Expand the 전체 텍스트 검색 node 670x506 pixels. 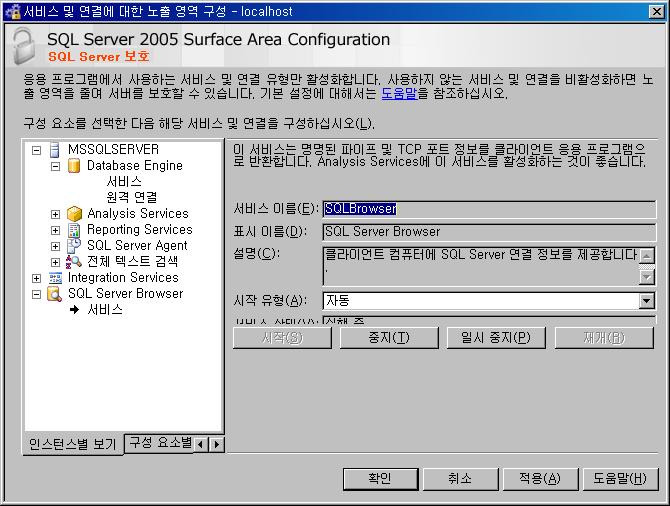(x=56, y=262)
